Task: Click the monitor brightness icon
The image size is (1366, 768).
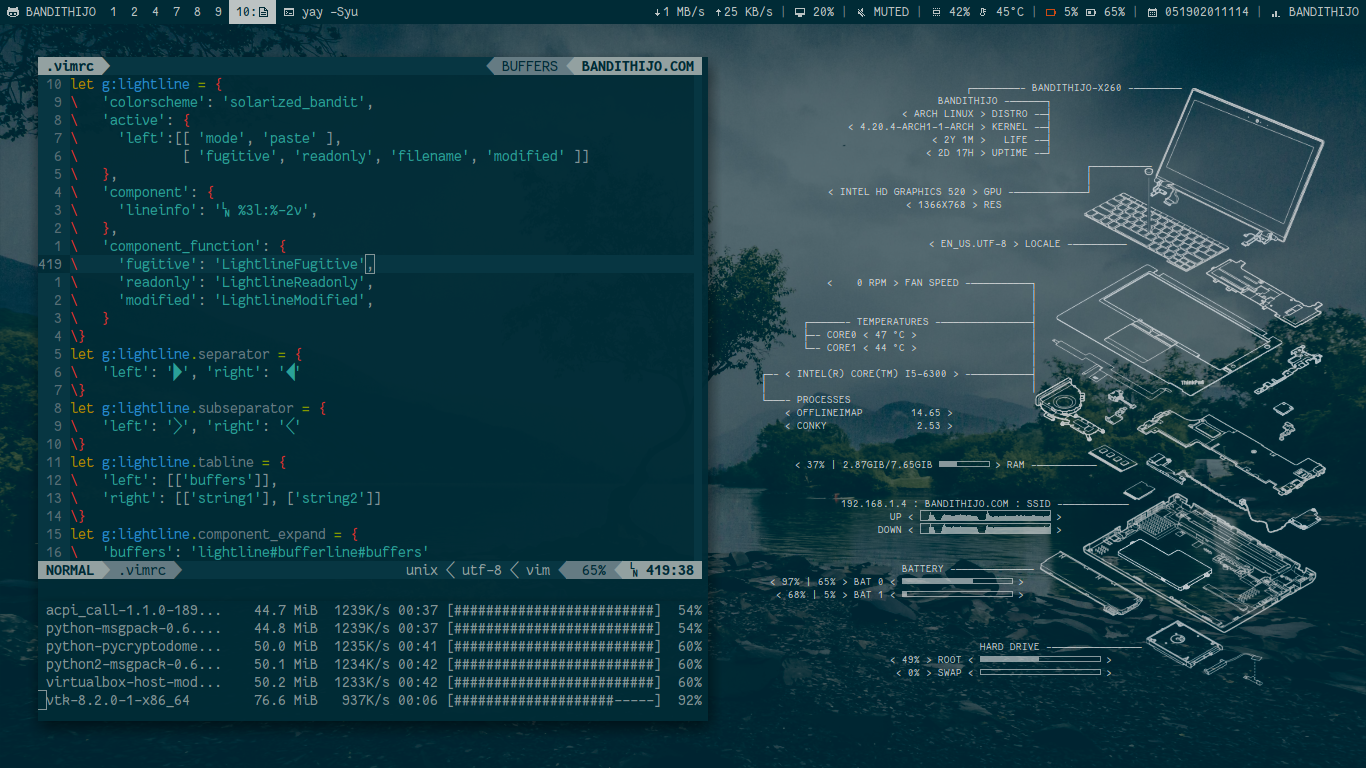Action: click(x=800, y=12)
